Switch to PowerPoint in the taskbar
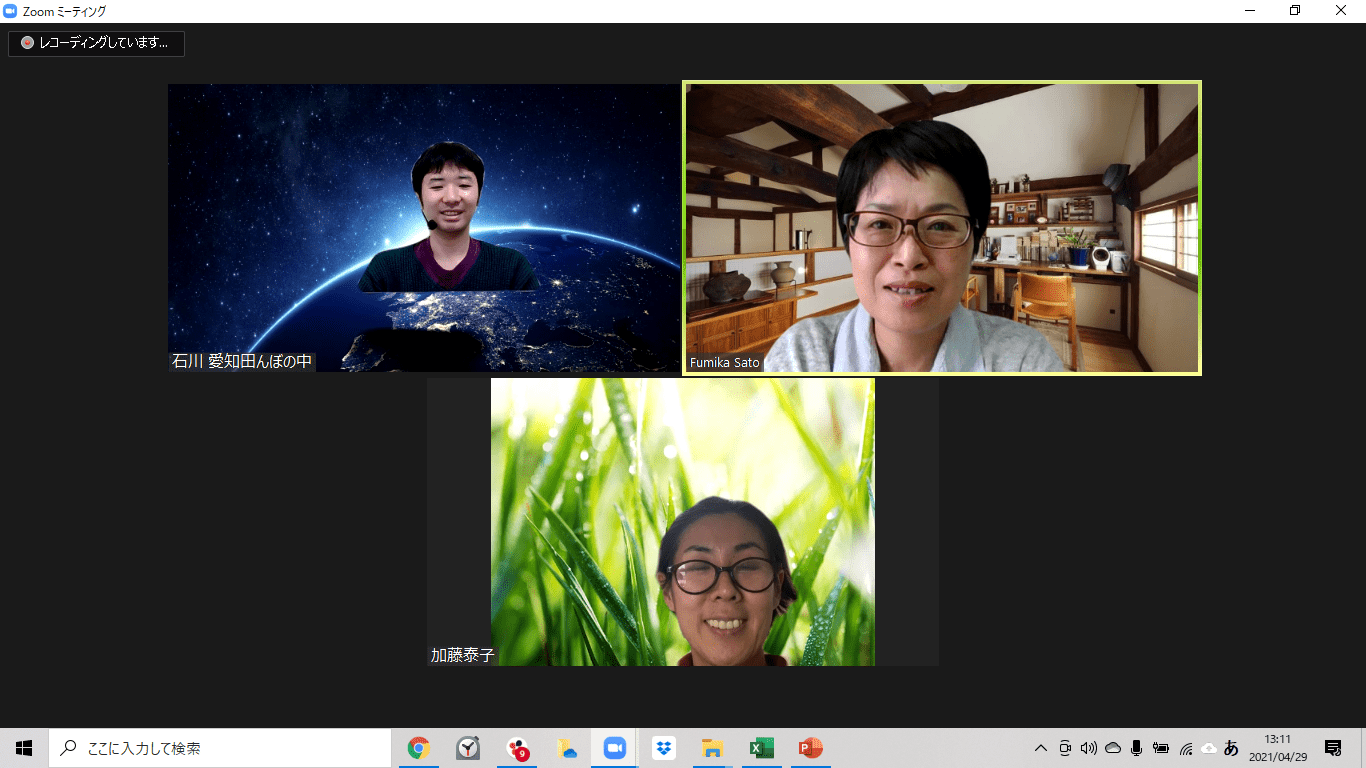The width and height of the screenshot is (1366, 768). point(810,748)
